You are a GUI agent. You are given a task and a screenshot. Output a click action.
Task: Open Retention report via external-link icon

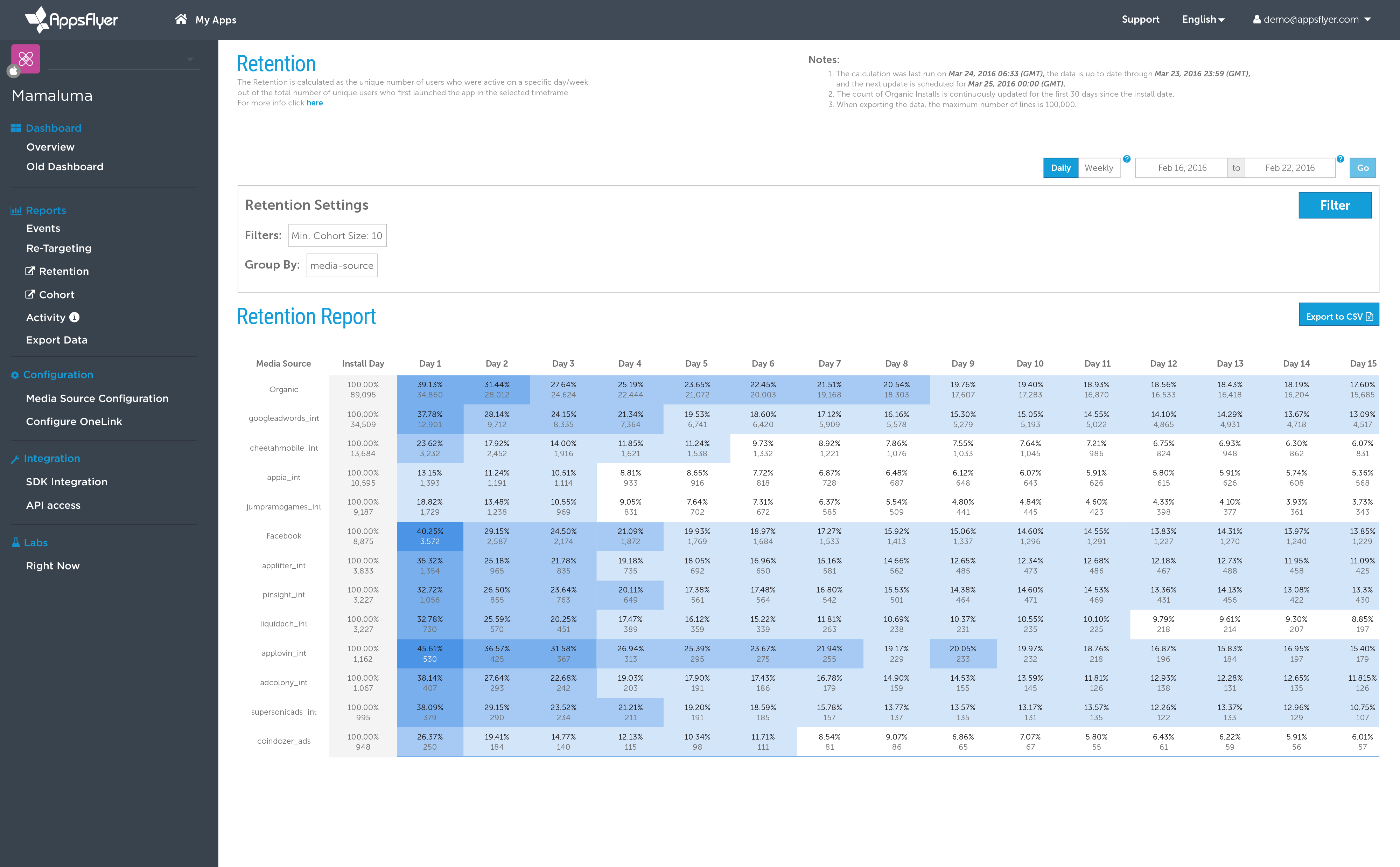[30, 271]
